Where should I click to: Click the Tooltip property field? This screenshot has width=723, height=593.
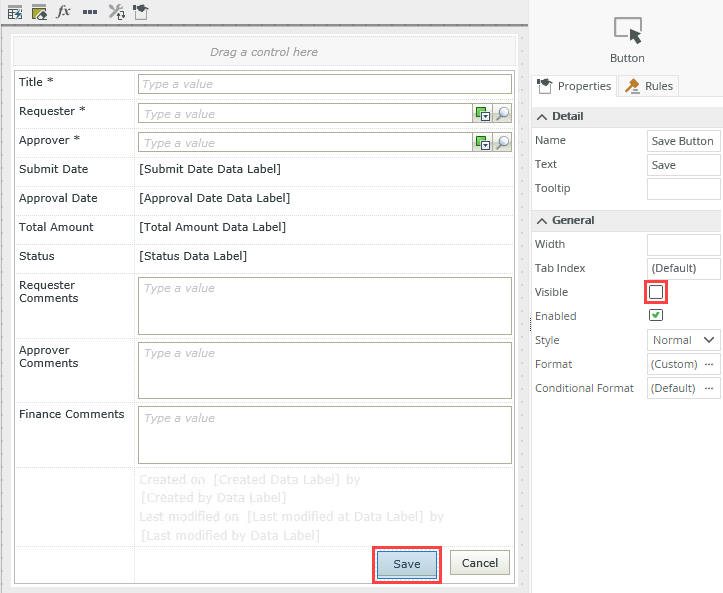(683, 189)
